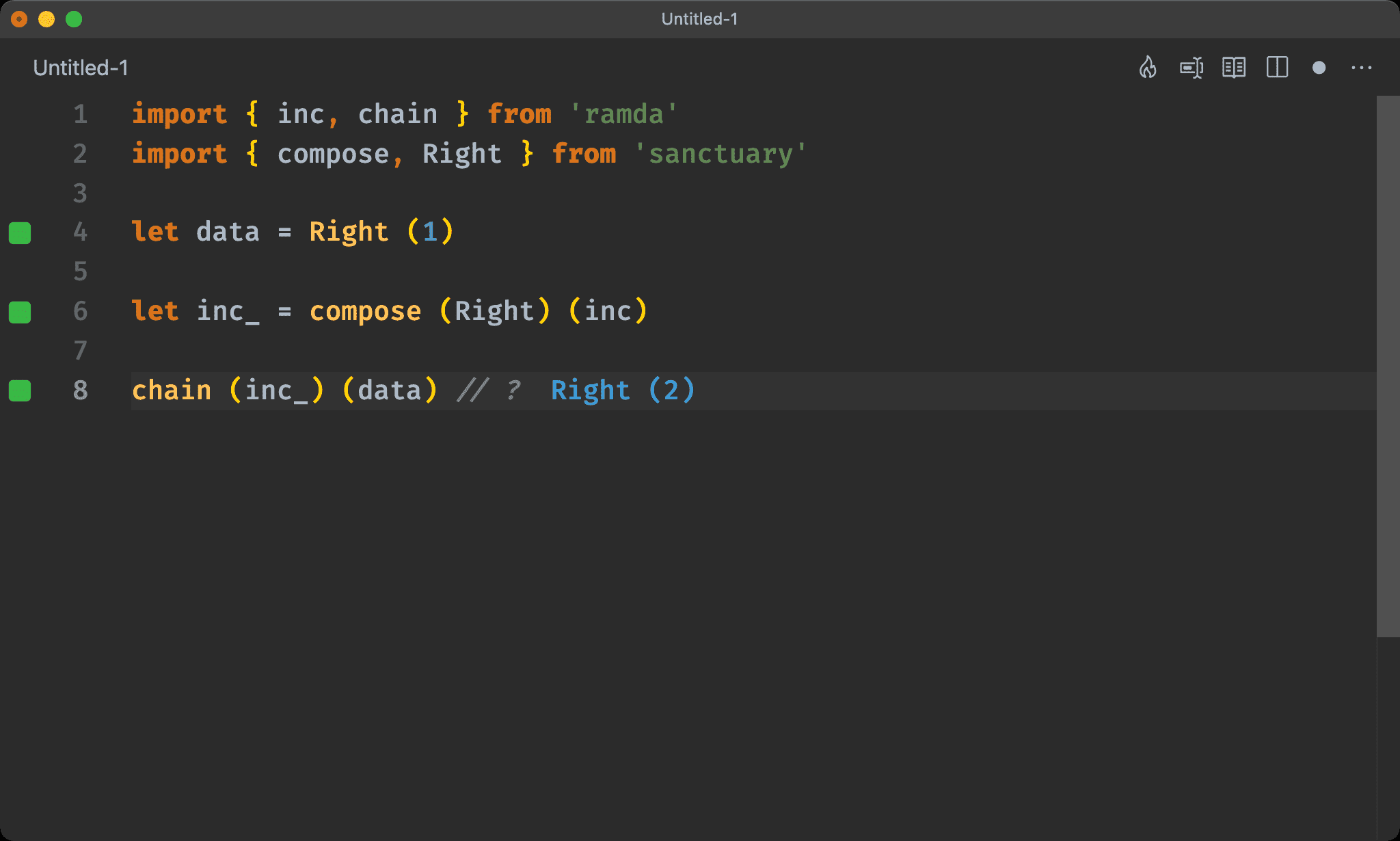The height and width of the screenshot is (841, 1400).
Task: Click the inline result 'Right (2)'
Action: [x=623, y=390]
